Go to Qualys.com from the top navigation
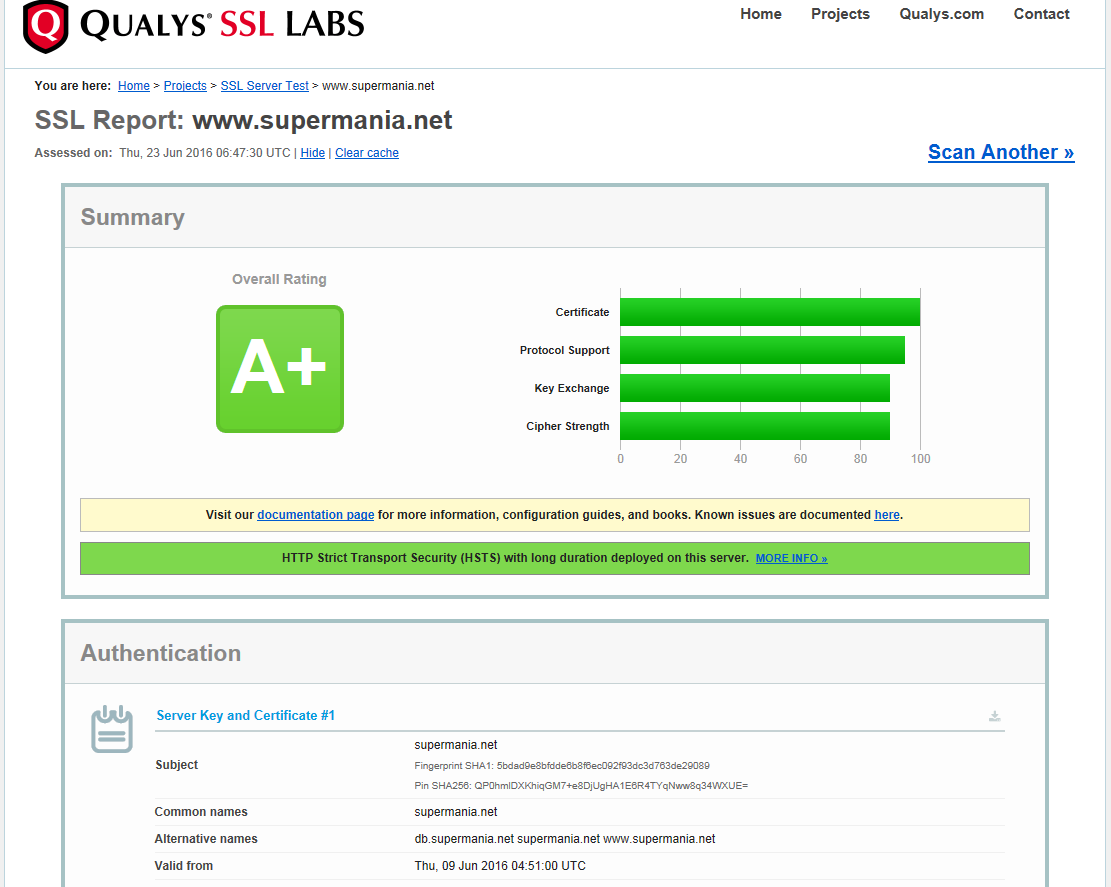 pyautogui.click(x=941, y=14)
